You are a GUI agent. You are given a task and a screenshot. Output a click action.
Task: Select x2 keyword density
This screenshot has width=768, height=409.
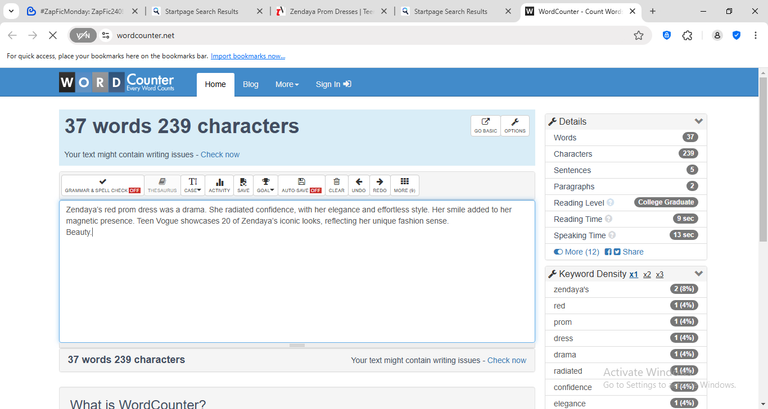(647, 274)
